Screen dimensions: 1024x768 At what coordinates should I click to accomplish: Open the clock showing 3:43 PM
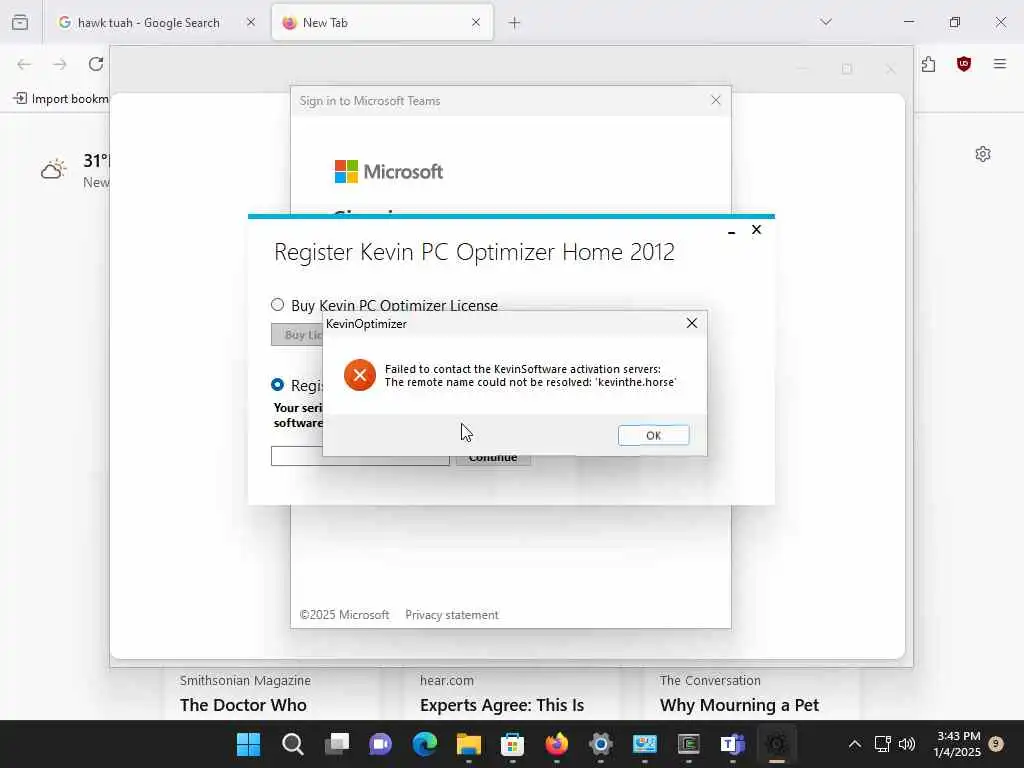pos(957,744)
